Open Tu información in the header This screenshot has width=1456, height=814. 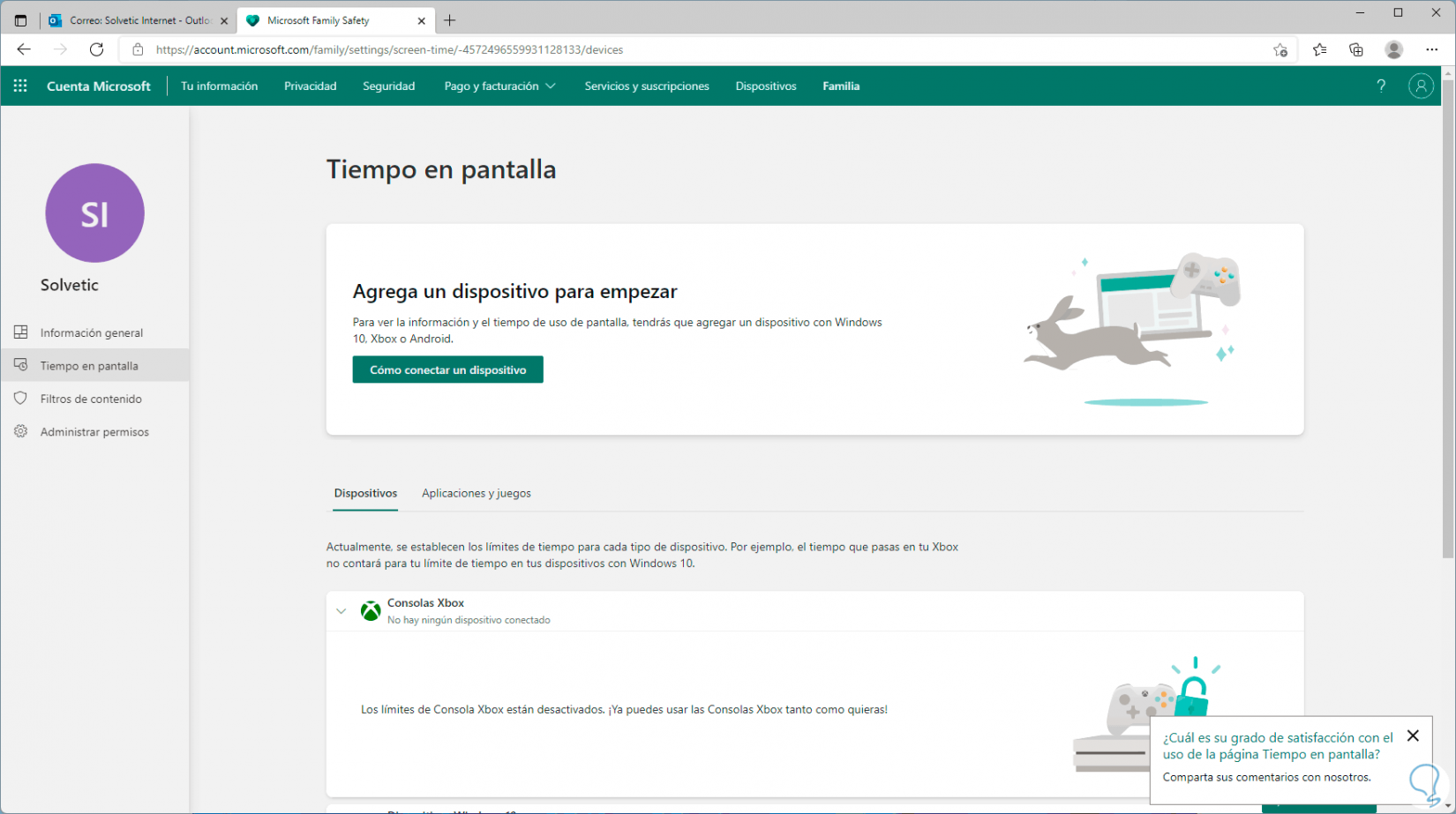point(219,86)
